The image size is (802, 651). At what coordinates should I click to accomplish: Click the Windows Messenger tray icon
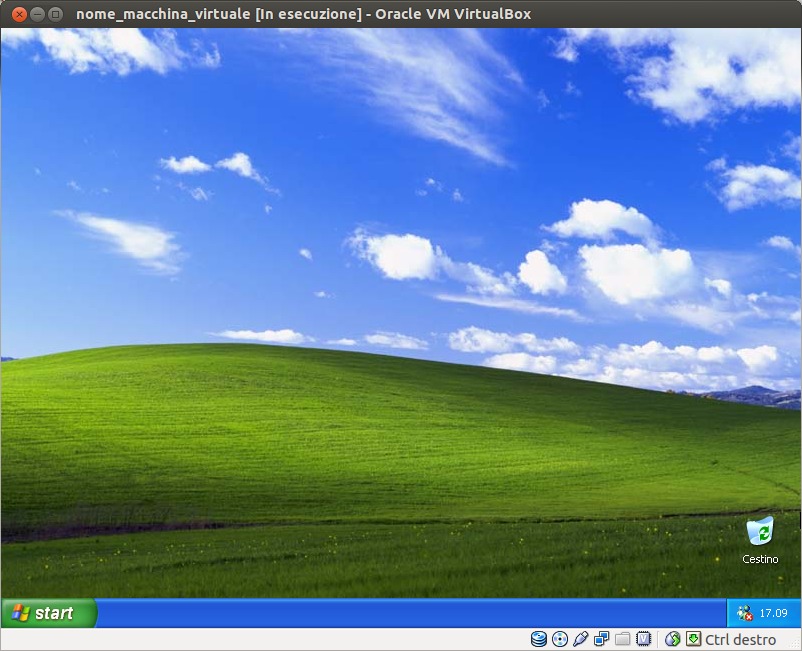pos(744,613)
